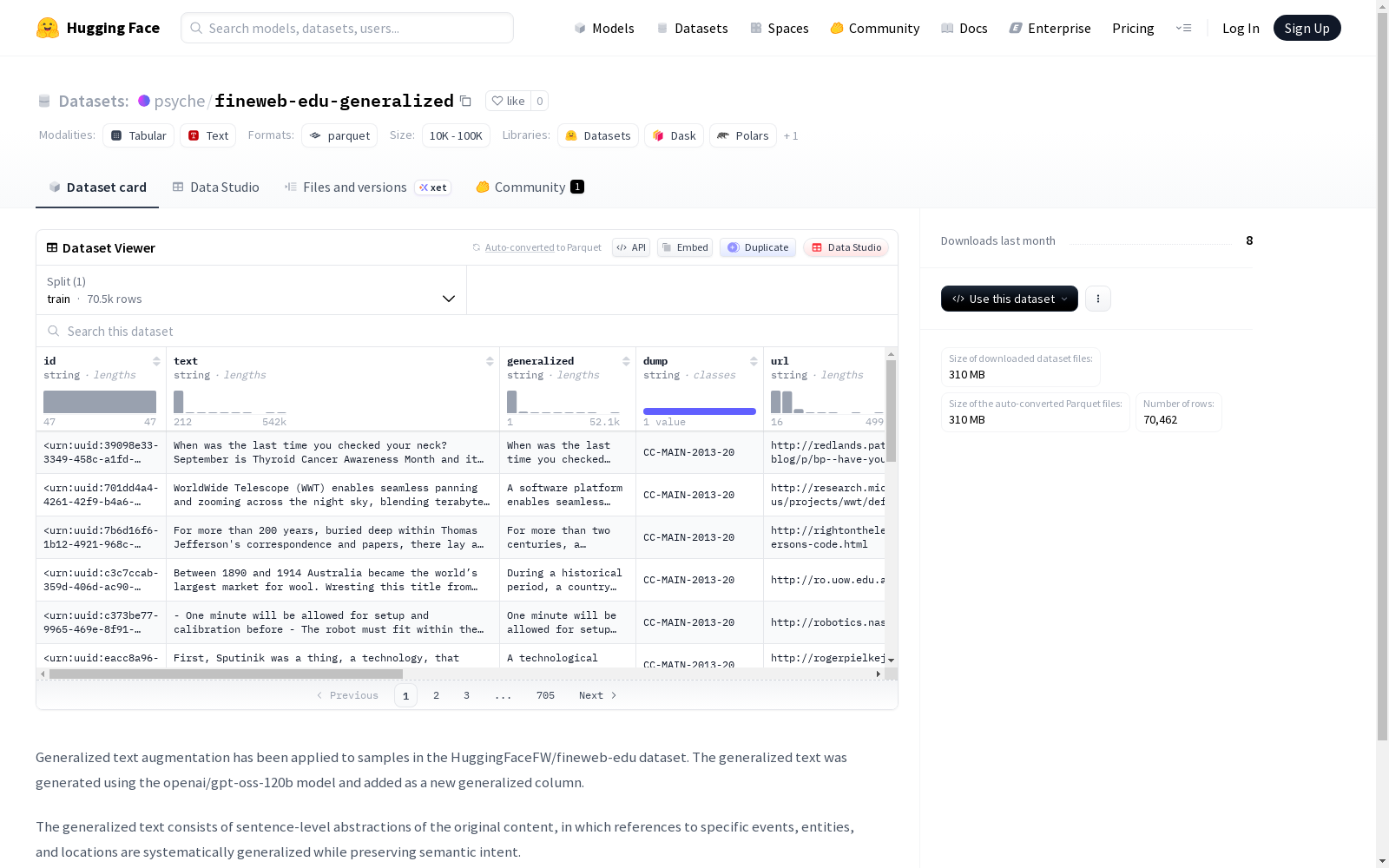Viewport: 1389px width, 868px height.
Task: Open Docs in the top navigation
Action: (x=964, y=28)
